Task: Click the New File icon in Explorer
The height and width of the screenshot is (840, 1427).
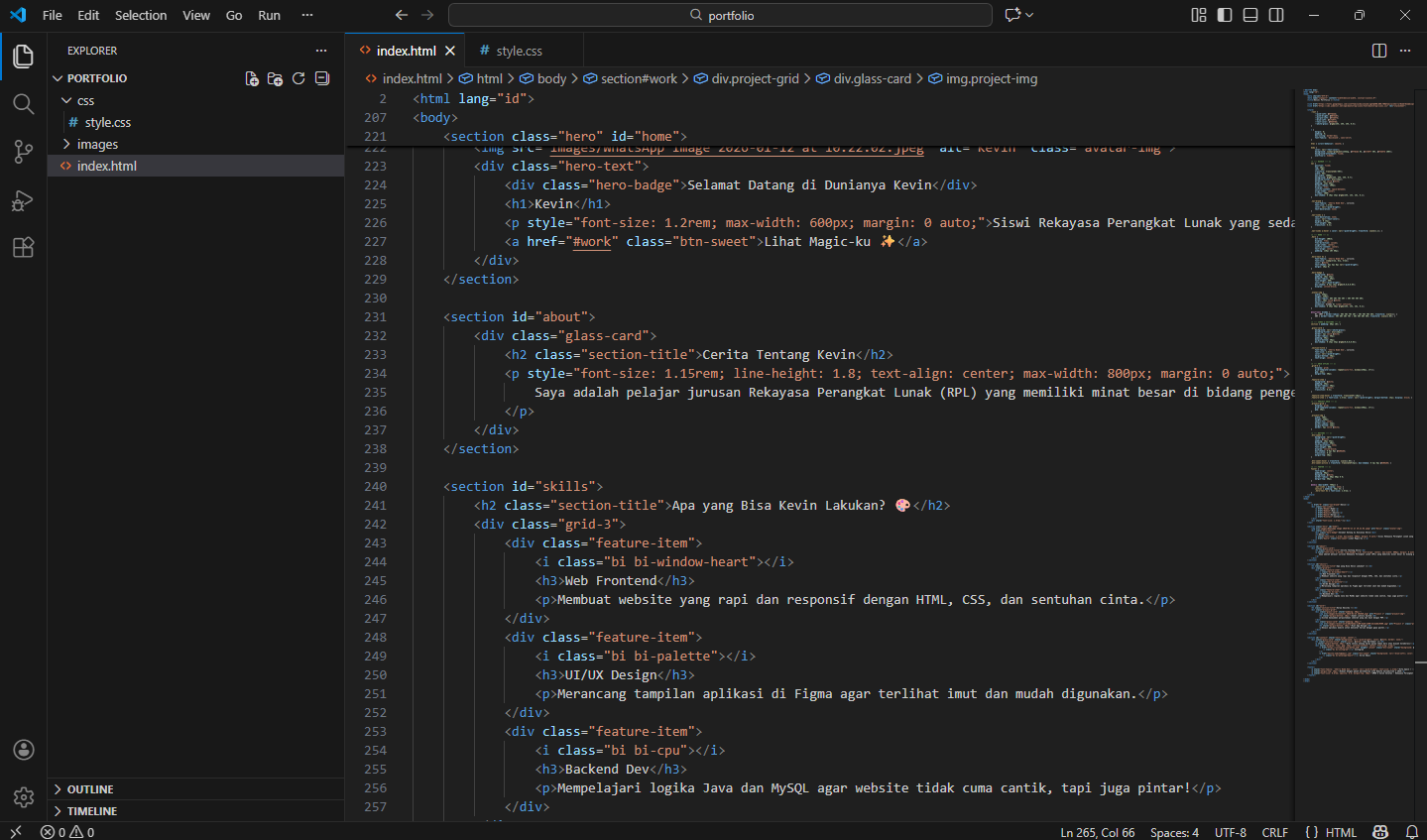Action: (x=252, y=78)
